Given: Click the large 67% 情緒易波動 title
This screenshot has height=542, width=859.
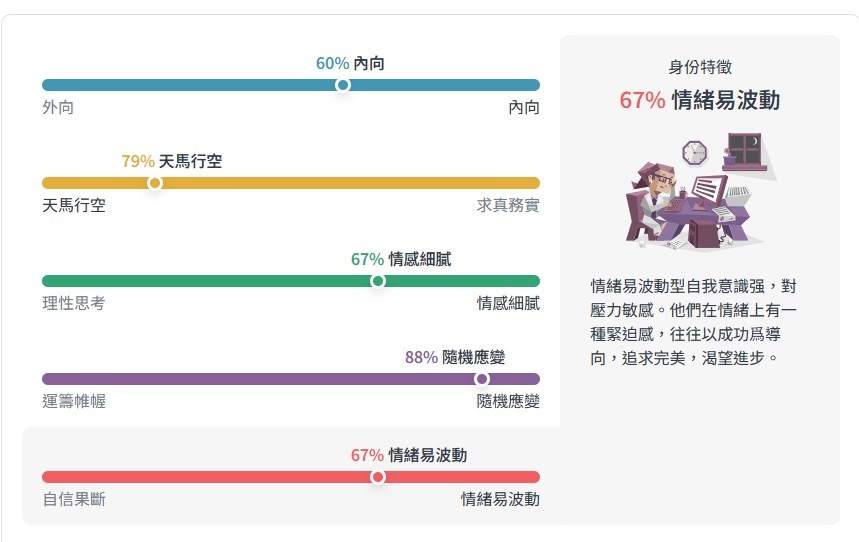Looking at the screenshot, I should click(700, 100).
